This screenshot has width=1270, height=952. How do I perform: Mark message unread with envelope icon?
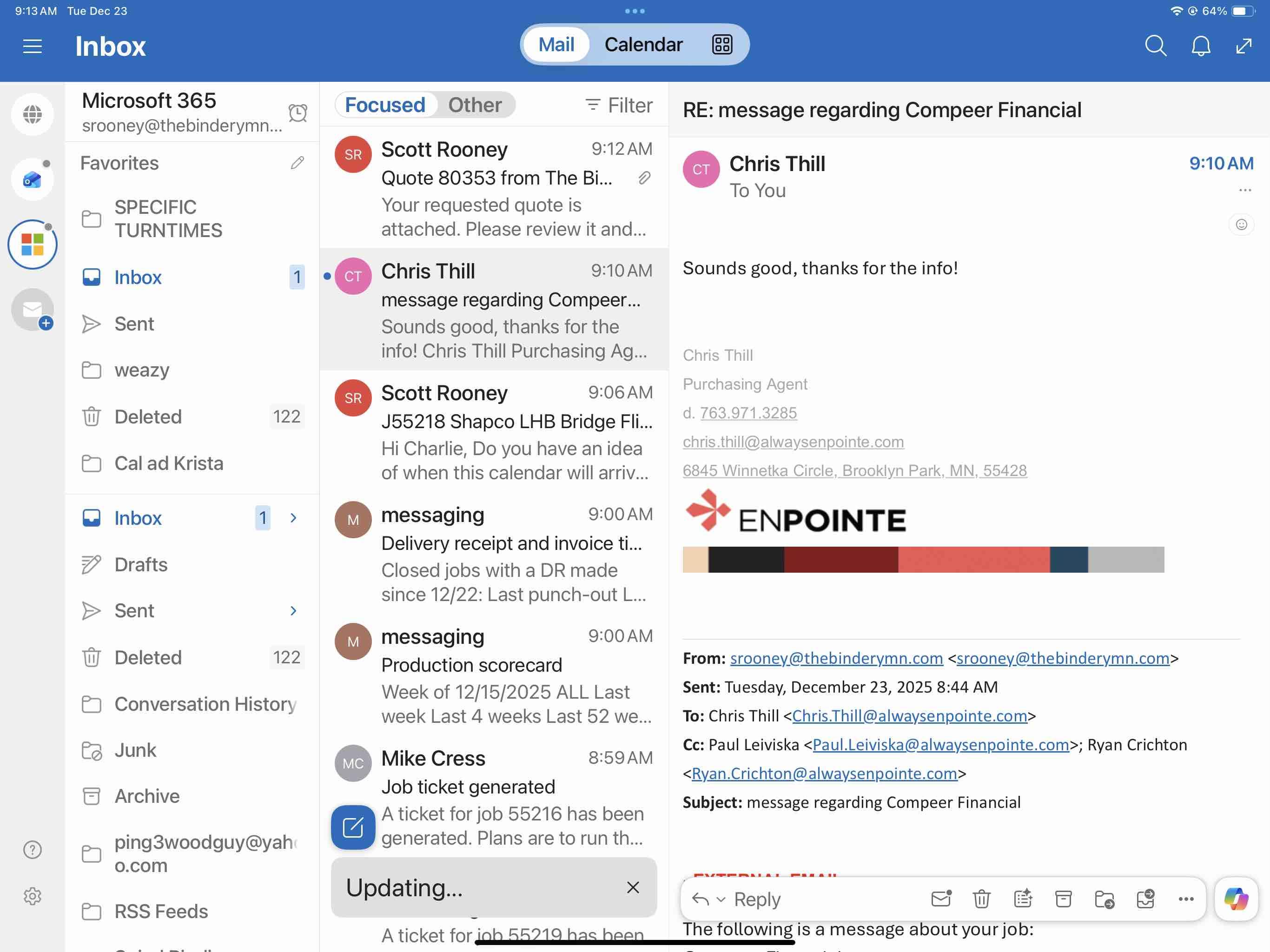[941, 899]
